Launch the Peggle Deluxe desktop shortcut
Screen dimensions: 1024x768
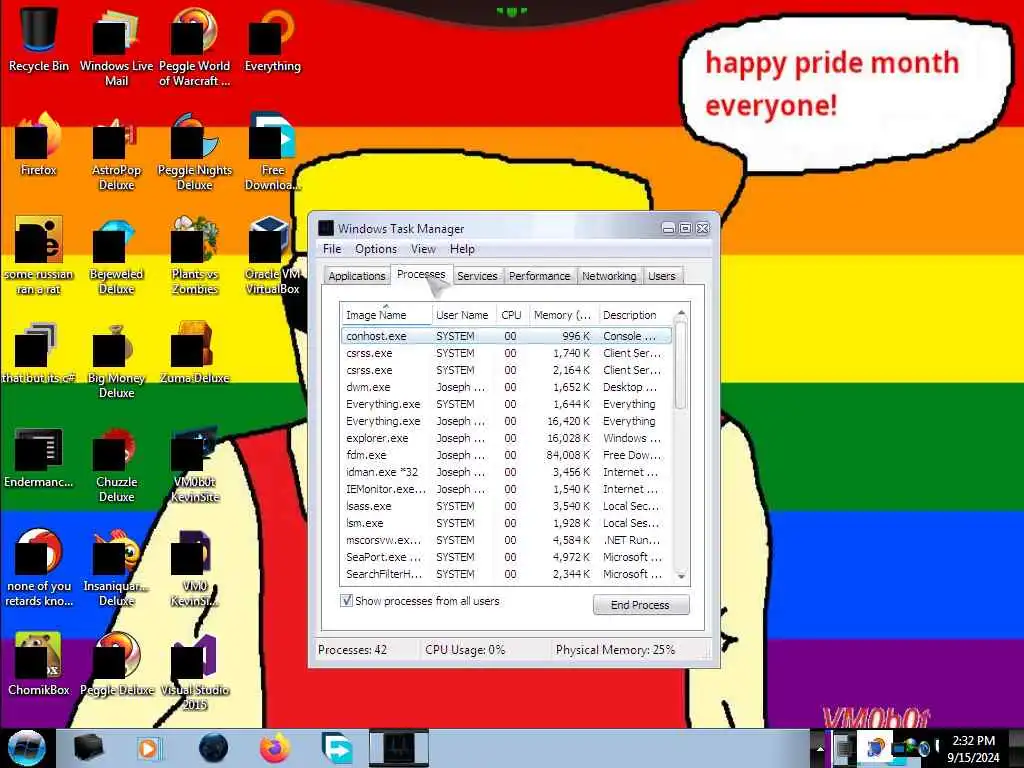116,665
